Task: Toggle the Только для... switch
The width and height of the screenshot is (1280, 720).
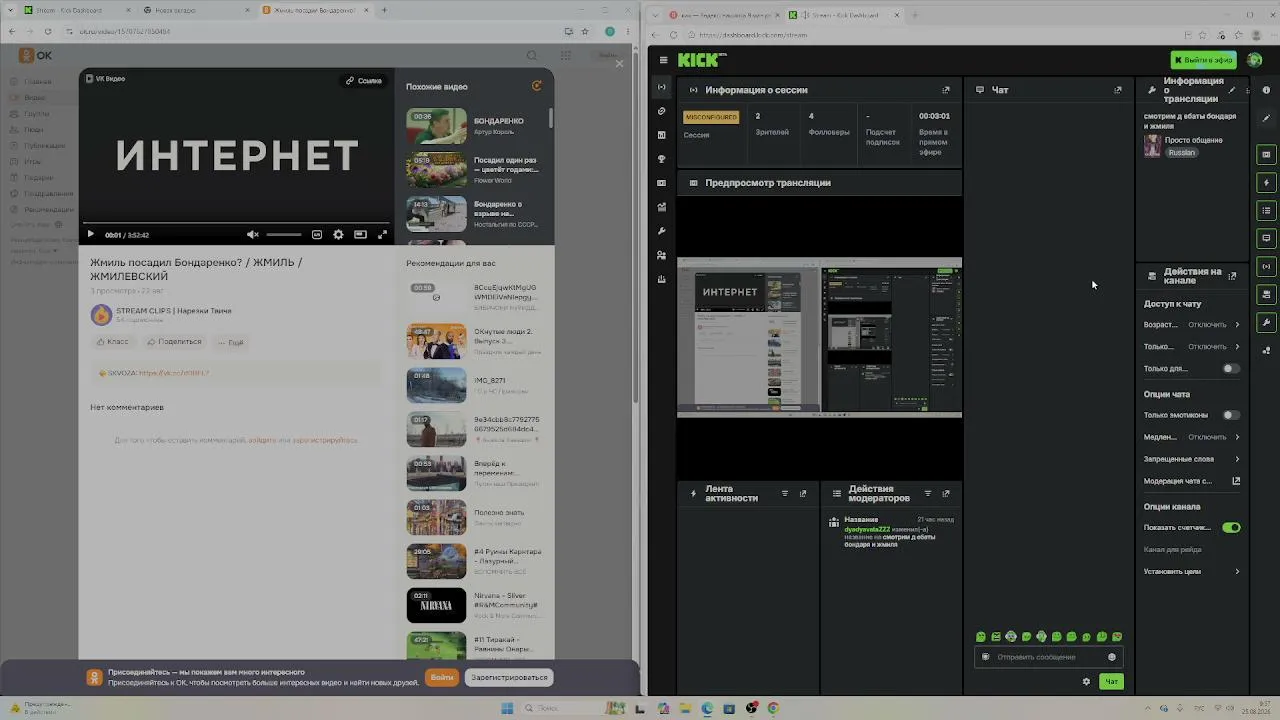Action: (1231, 369)
